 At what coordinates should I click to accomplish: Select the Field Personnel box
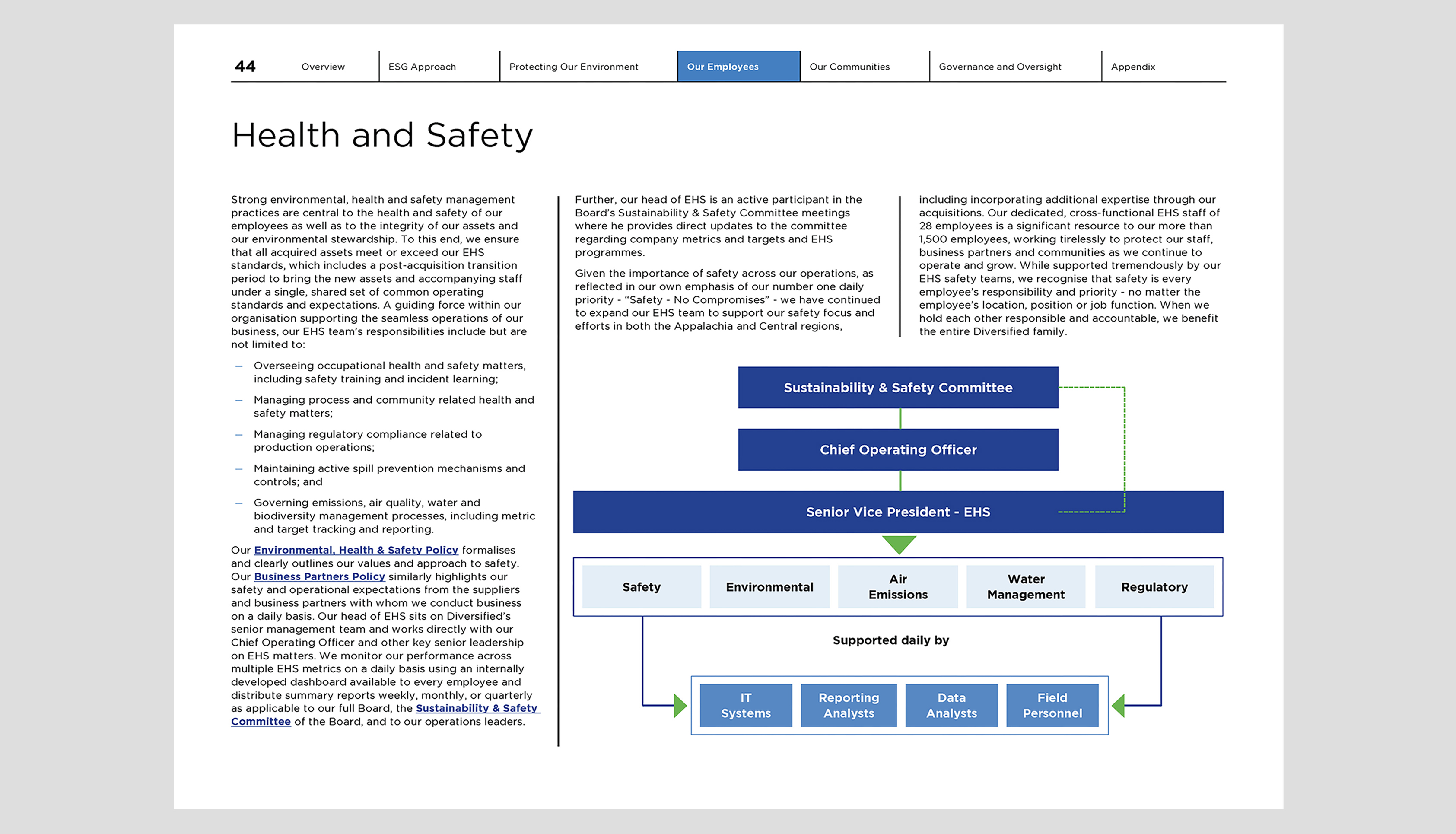(1052, 706)
